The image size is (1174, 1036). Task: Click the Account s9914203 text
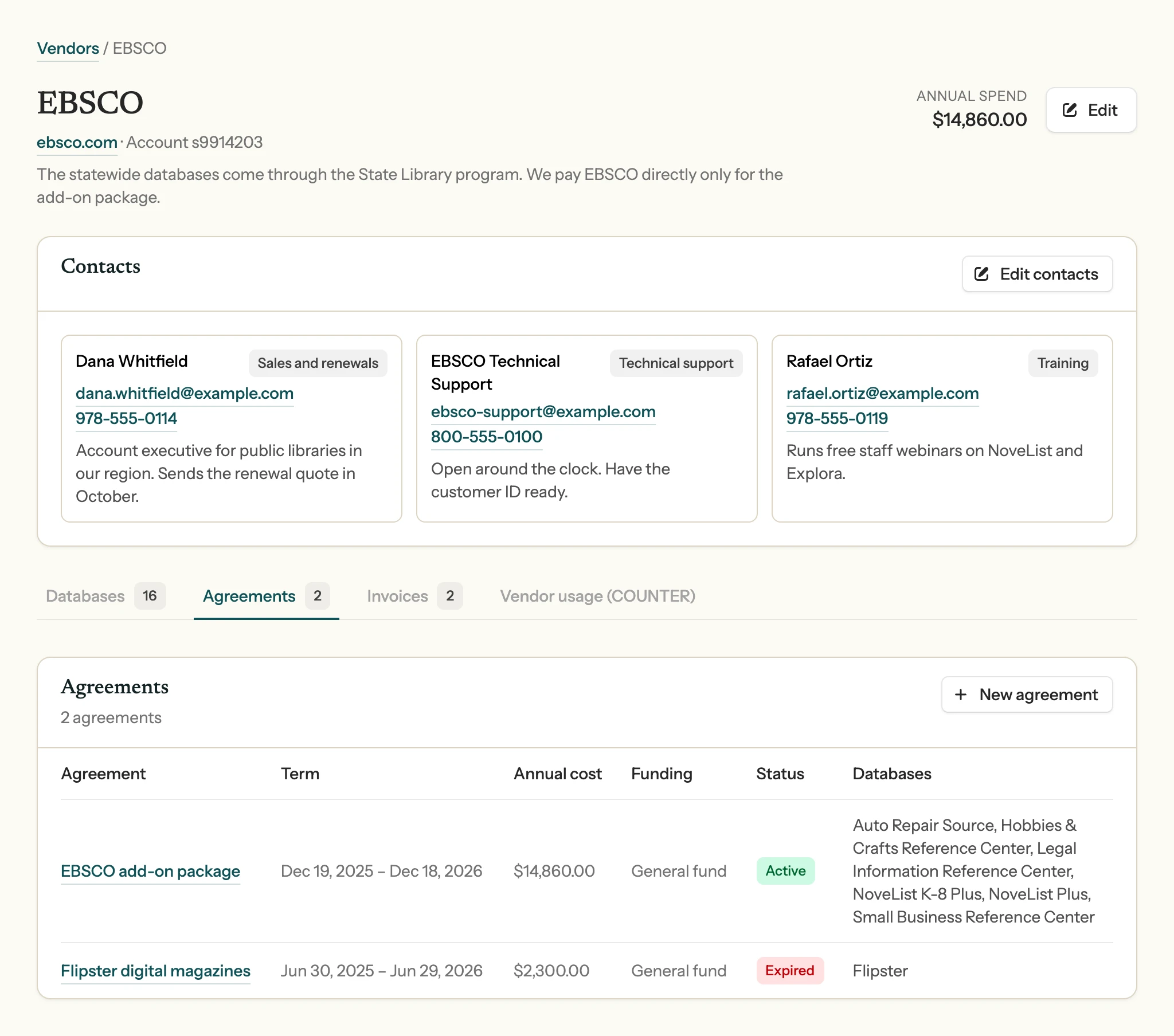(194, 143)
